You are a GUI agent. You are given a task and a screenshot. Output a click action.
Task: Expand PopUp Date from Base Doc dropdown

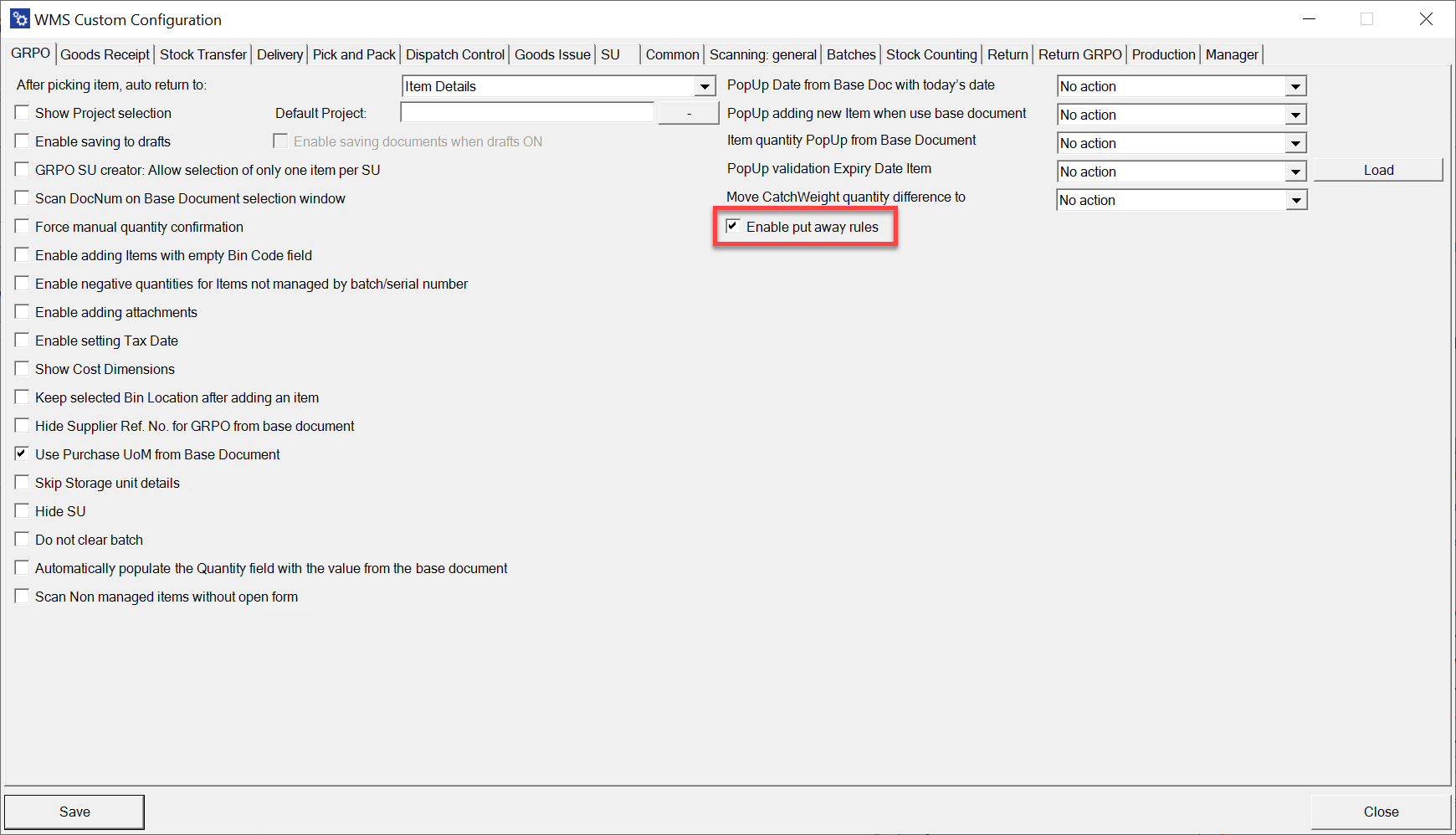(x=1295, y=86)
